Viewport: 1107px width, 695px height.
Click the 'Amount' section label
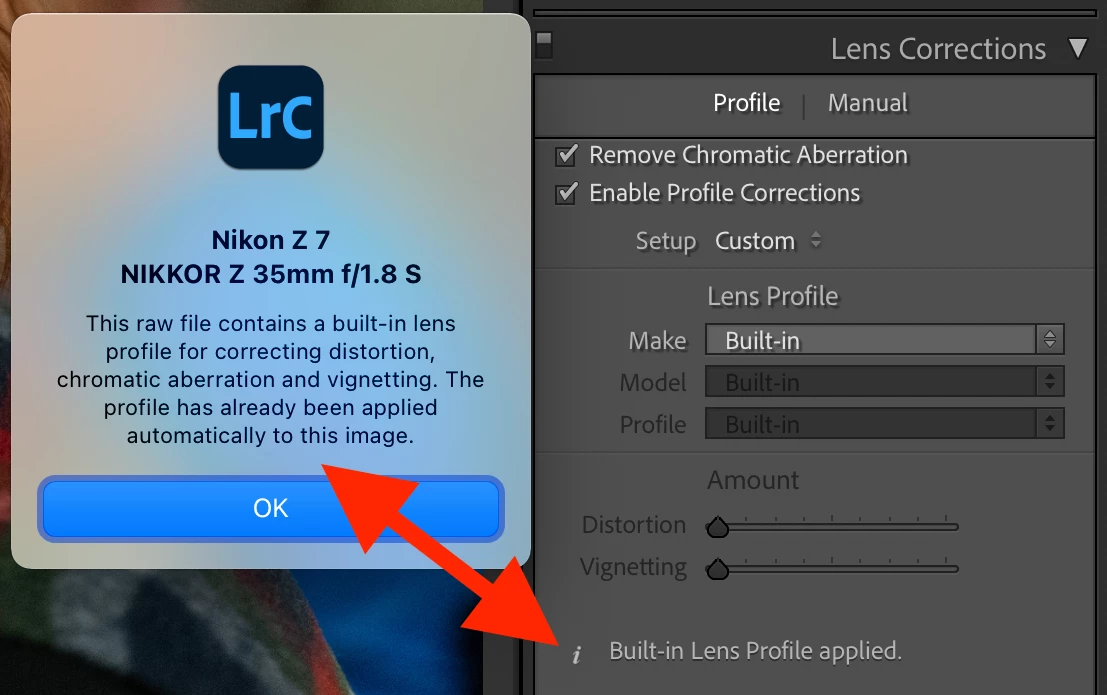tap(753, 480)
